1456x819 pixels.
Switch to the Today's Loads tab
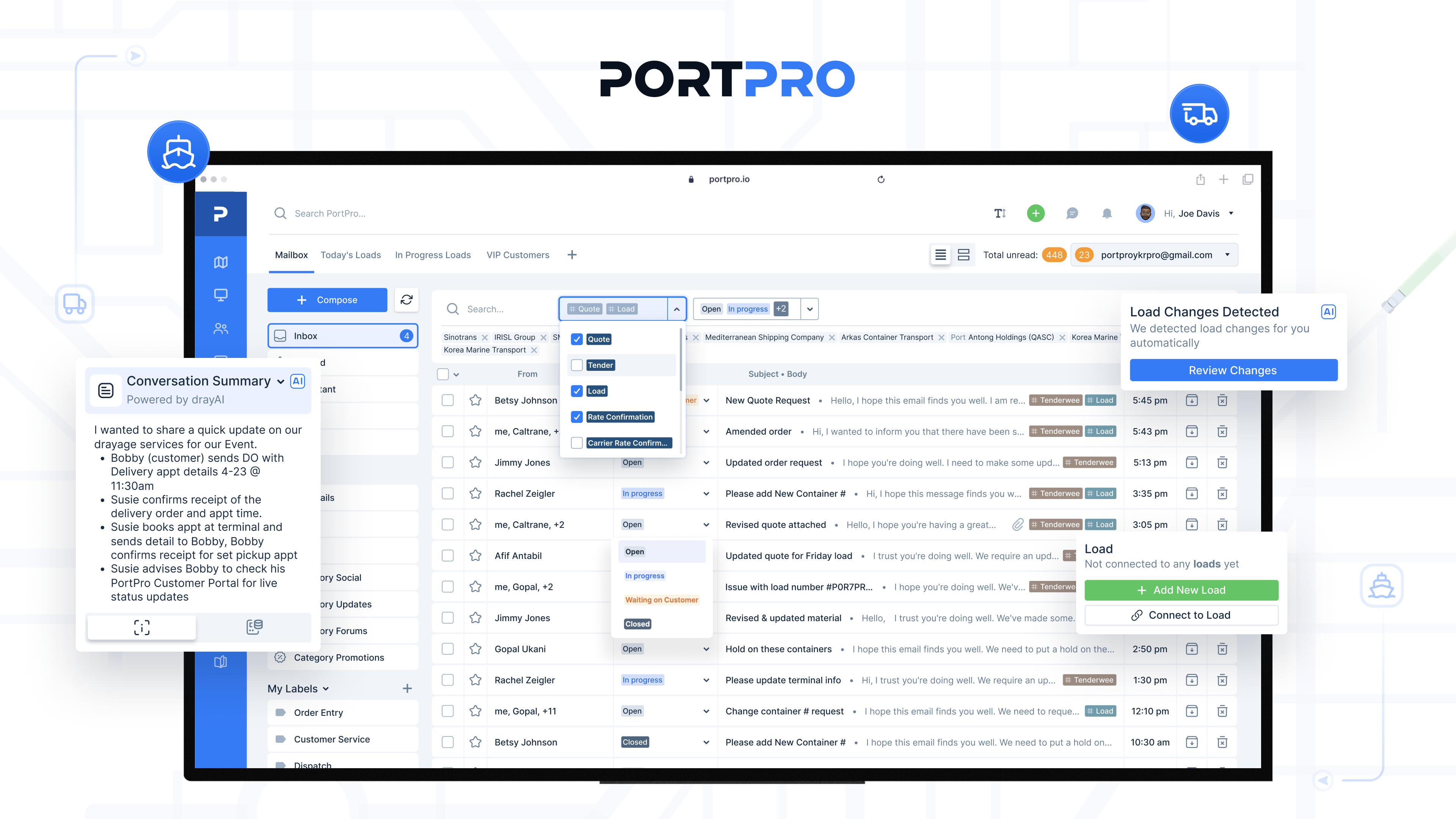350,255
